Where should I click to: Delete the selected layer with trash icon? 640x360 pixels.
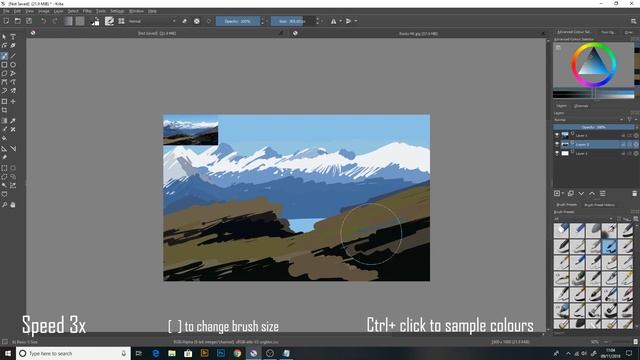coord(634,193)
